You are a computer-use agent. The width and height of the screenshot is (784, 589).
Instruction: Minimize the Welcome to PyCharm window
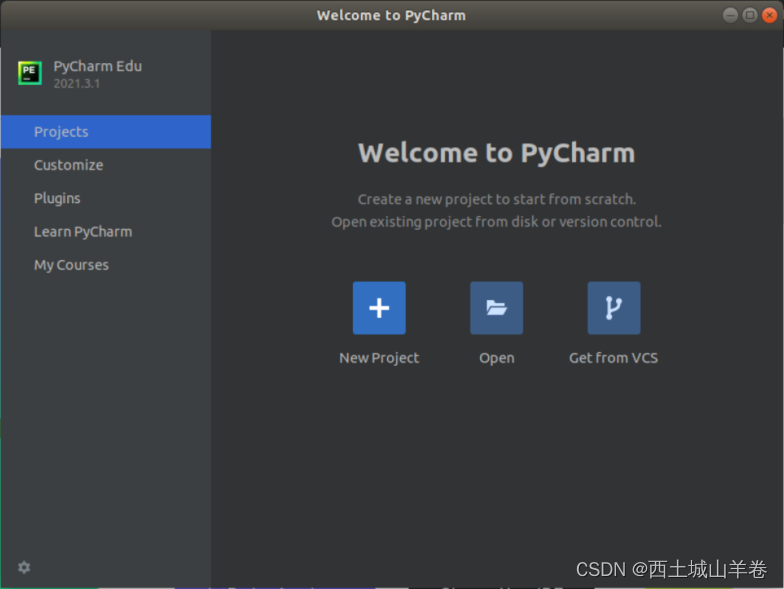730,15
